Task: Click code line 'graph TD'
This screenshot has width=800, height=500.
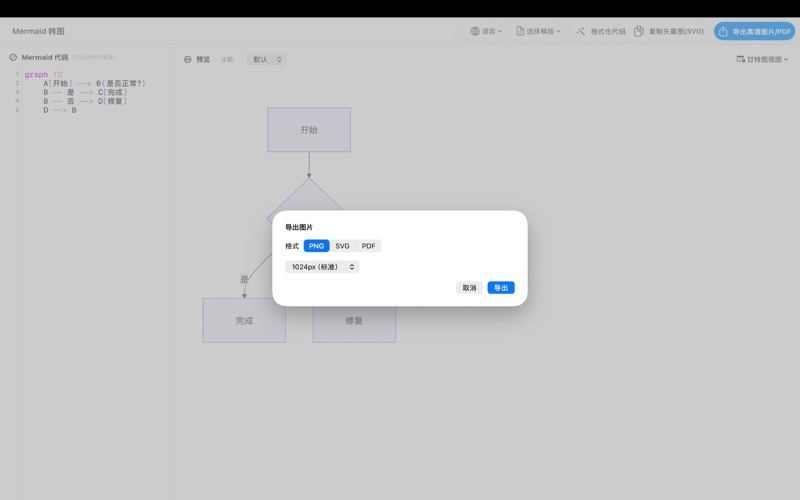Action: (43, 74)
